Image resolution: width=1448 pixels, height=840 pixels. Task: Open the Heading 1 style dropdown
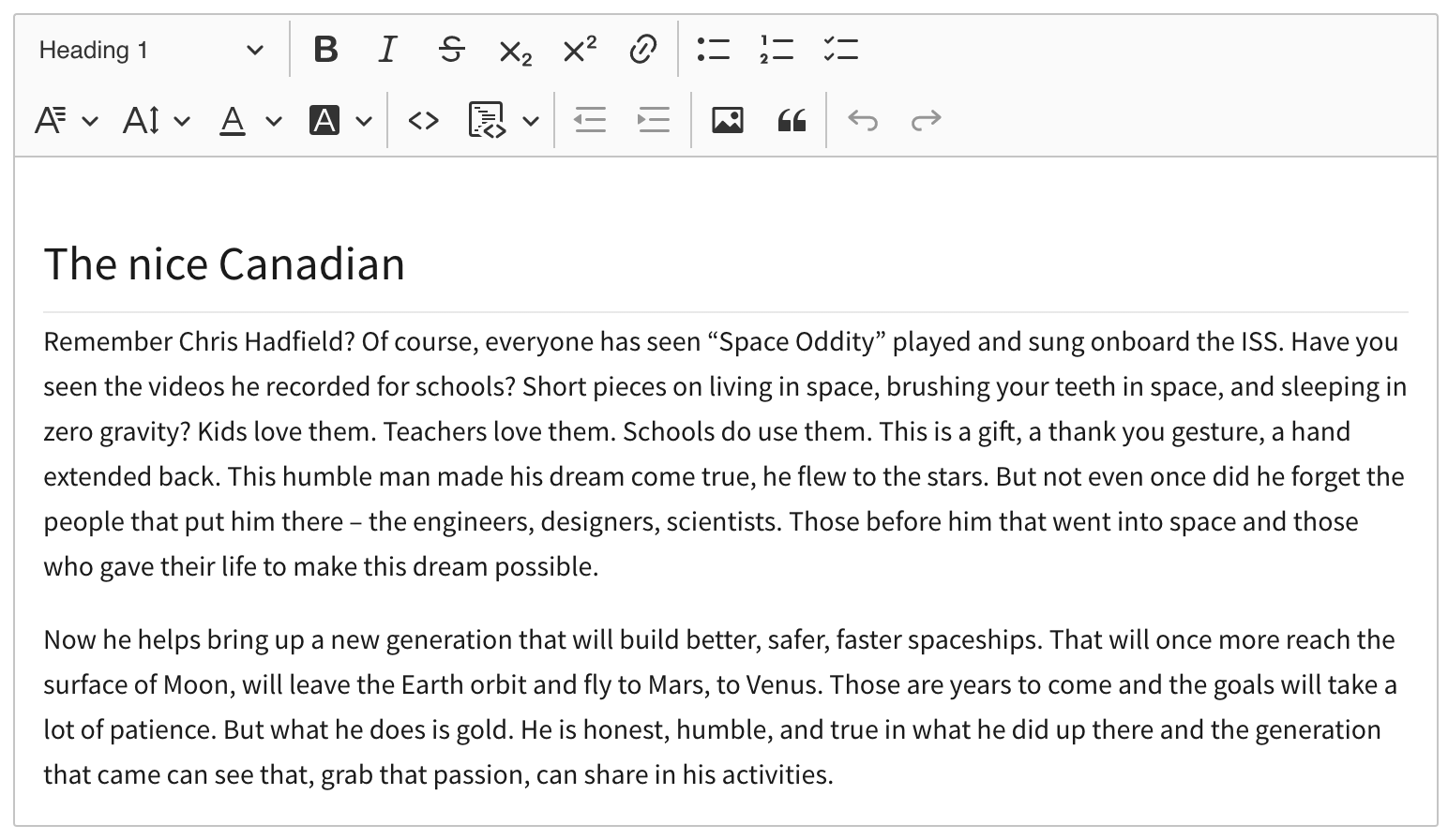click(151, 50)
